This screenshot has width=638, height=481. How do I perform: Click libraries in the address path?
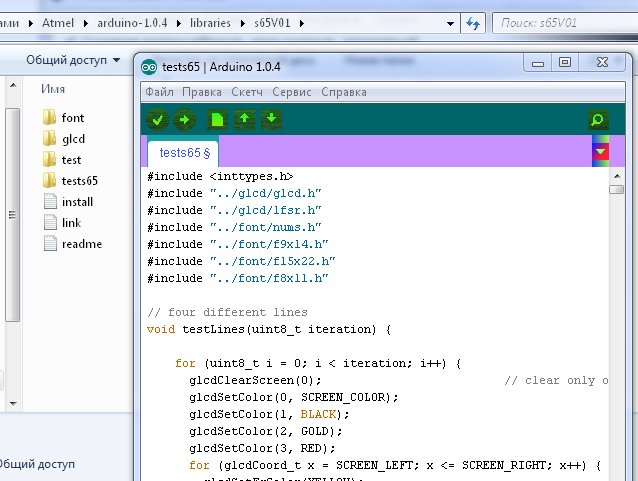[210, 23]
